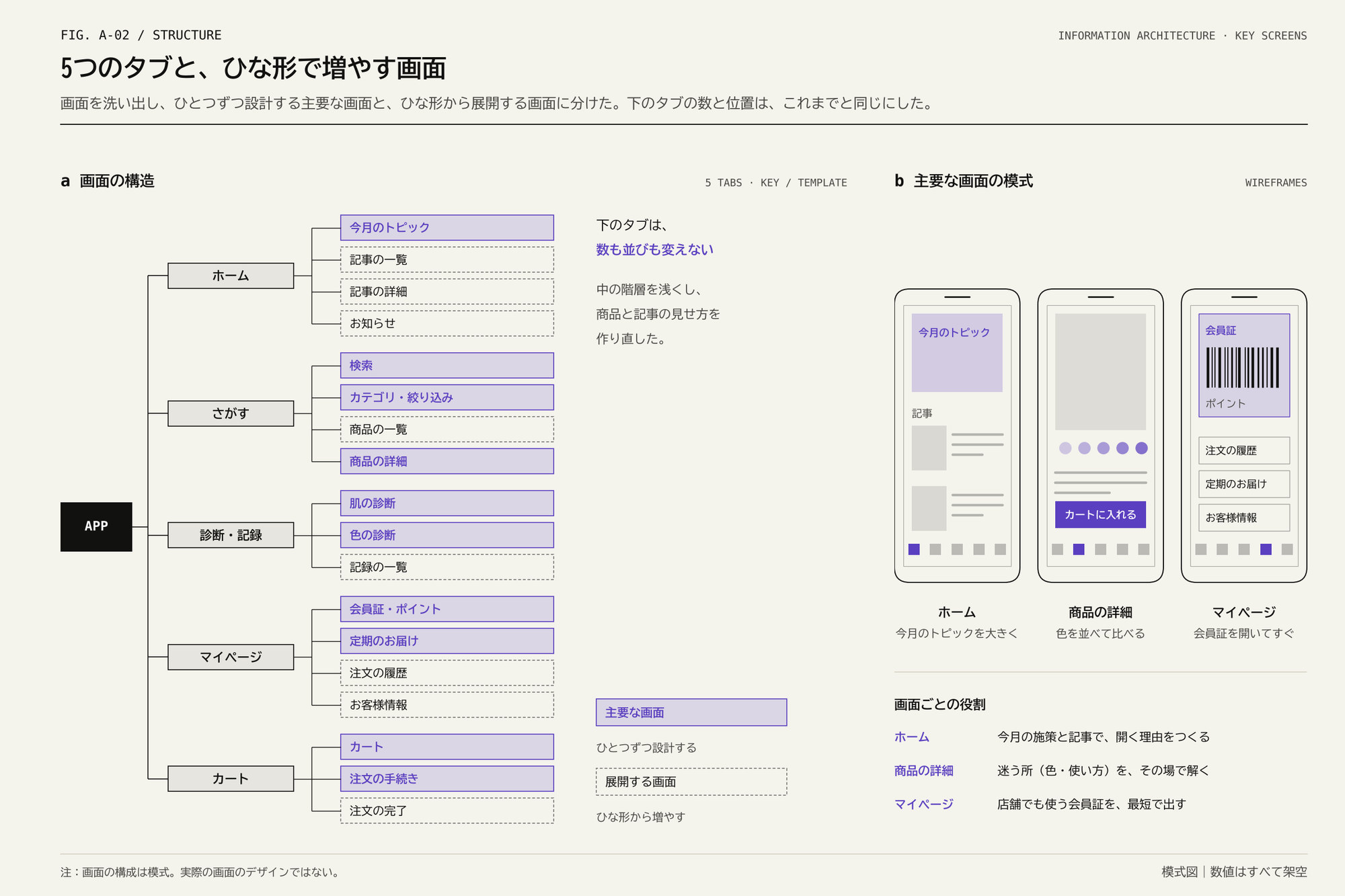The width and height of the screenshot is (1345, 896).
Task: Click purple 商品の詳細 link under 画面ごとの役割
Action: coord(923,770)
